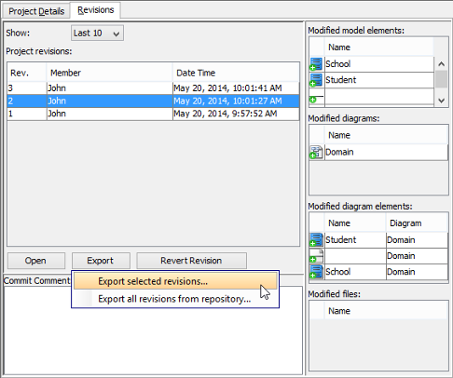Screen dimensions: 453x378
Task: Choose Export selected revisions...
Action: pyautogui.click(x=175, y=281)
